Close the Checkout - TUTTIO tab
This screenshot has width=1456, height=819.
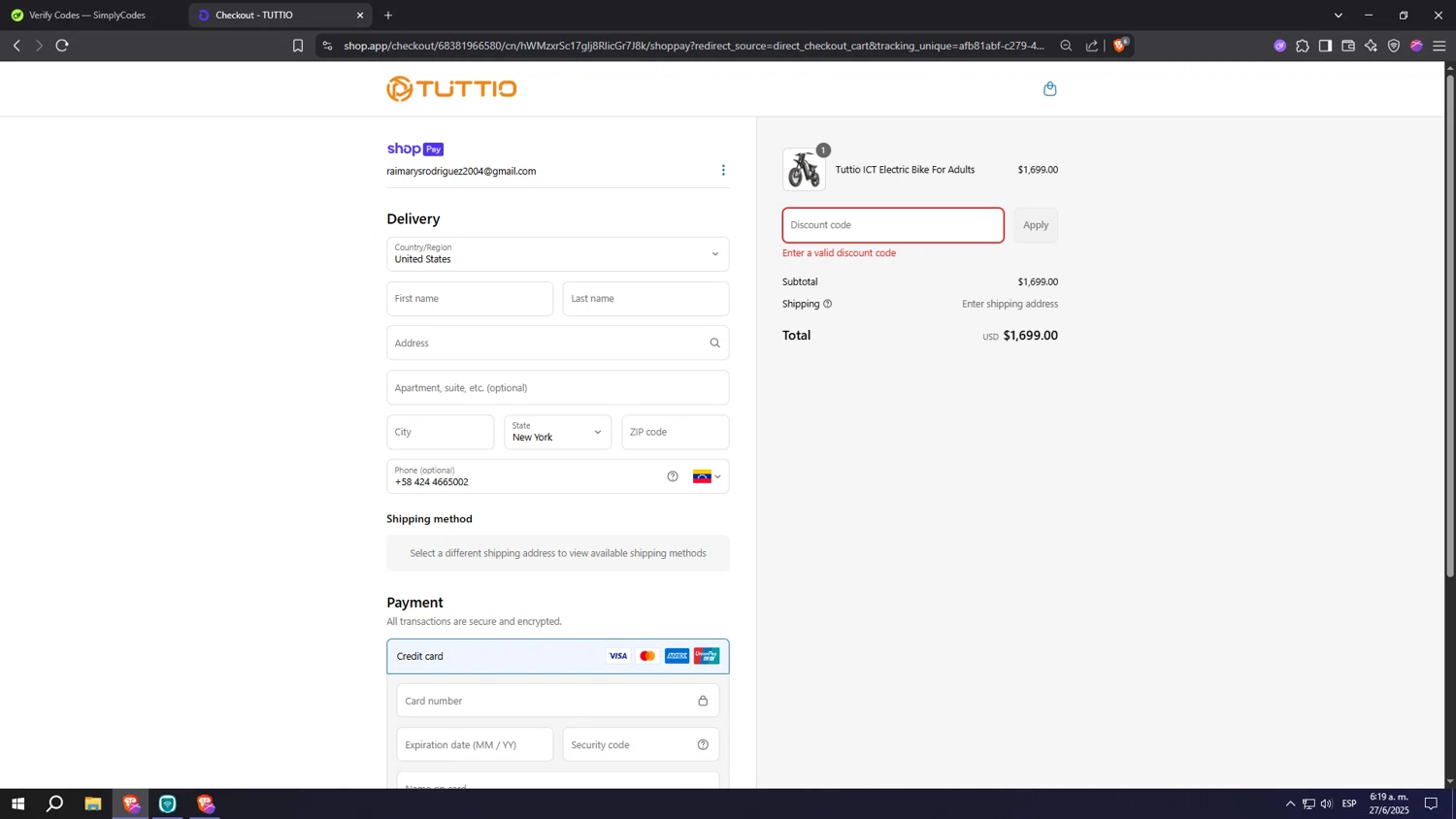(x=360, y=16)
